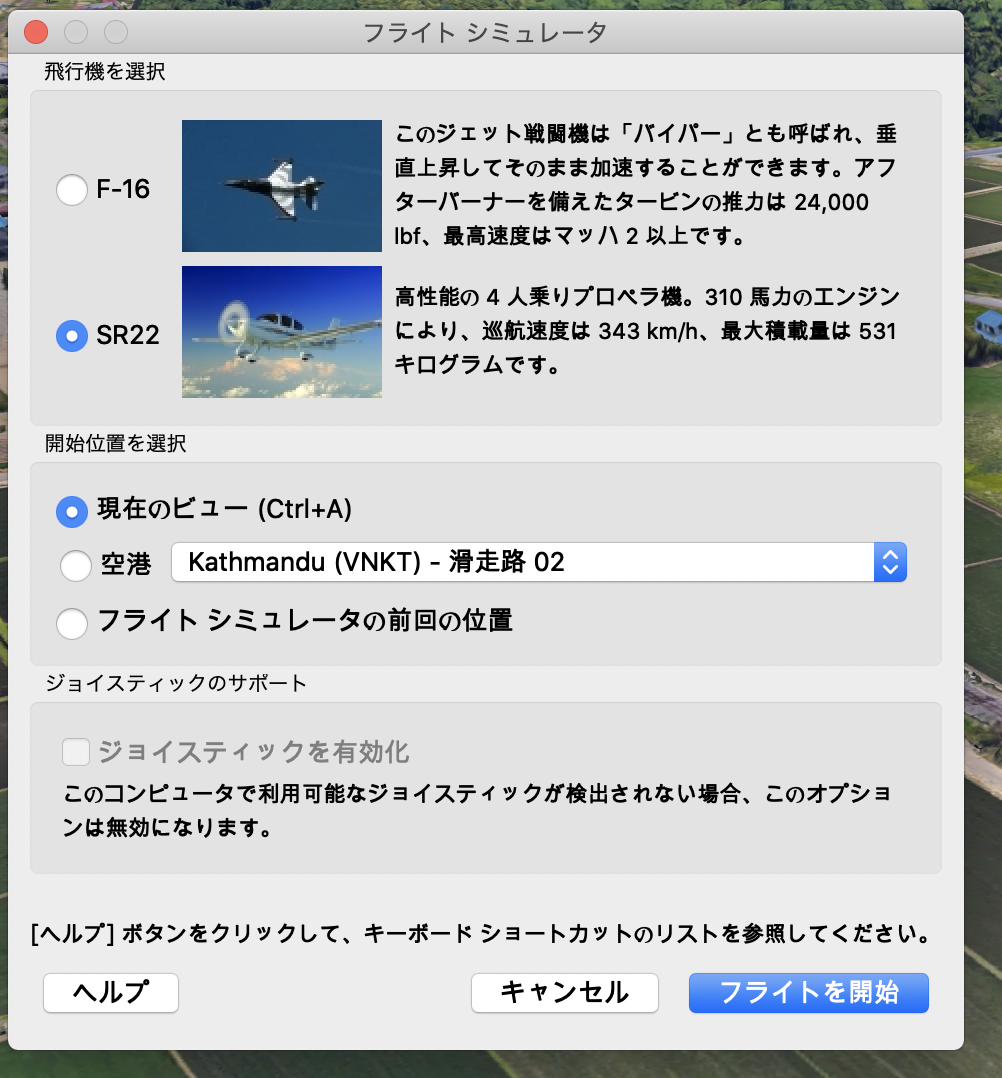The image size is (1002, 1078).
Task: Click the 開始位置を選択 section heading
Action: point(116,443)
